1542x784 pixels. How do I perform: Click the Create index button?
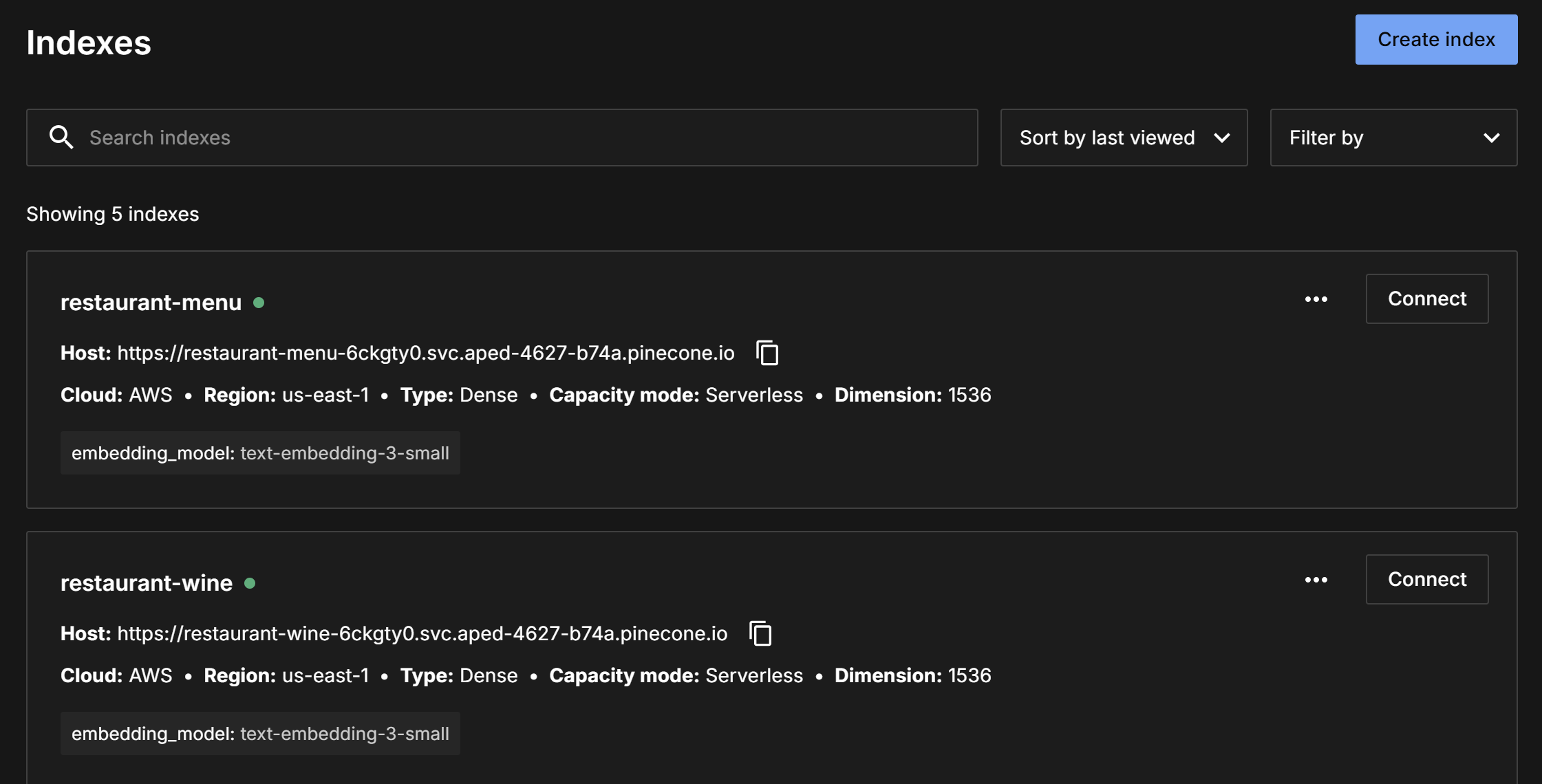coord(1435,40)
